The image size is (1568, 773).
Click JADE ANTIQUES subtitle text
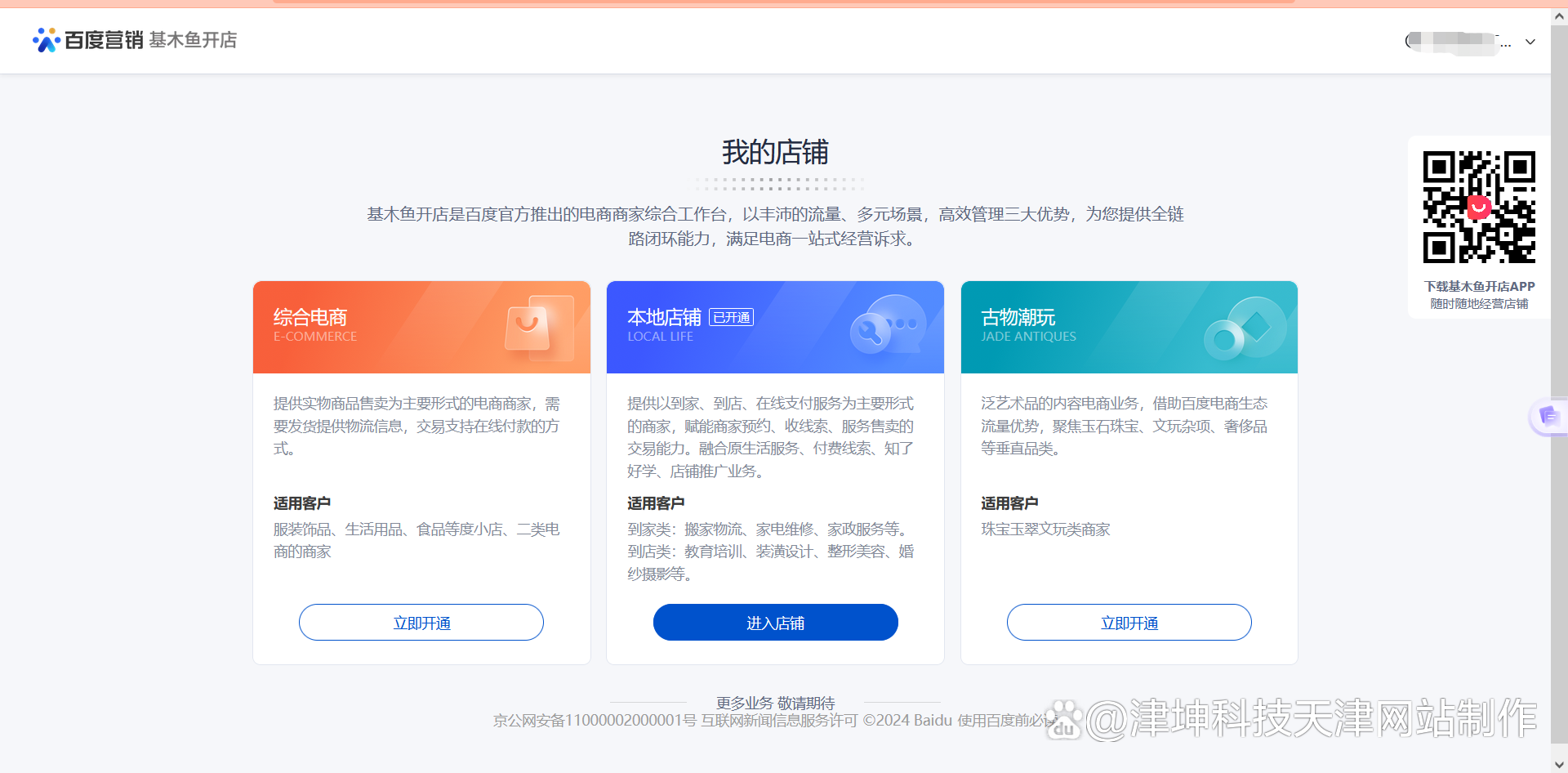coord(1028,337)
